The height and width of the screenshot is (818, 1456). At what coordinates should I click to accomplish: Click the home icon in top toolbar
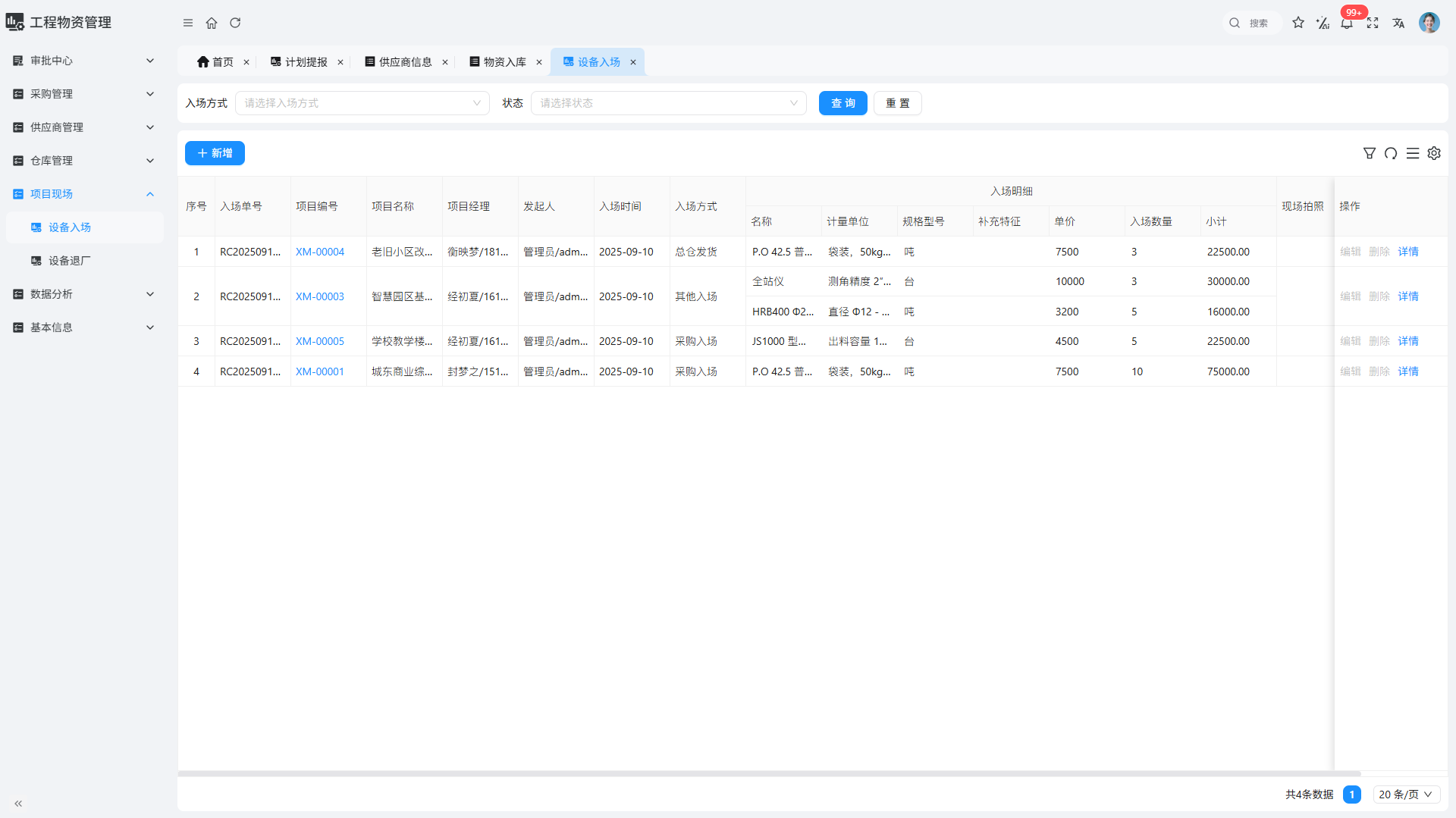(x=212, y=23)
